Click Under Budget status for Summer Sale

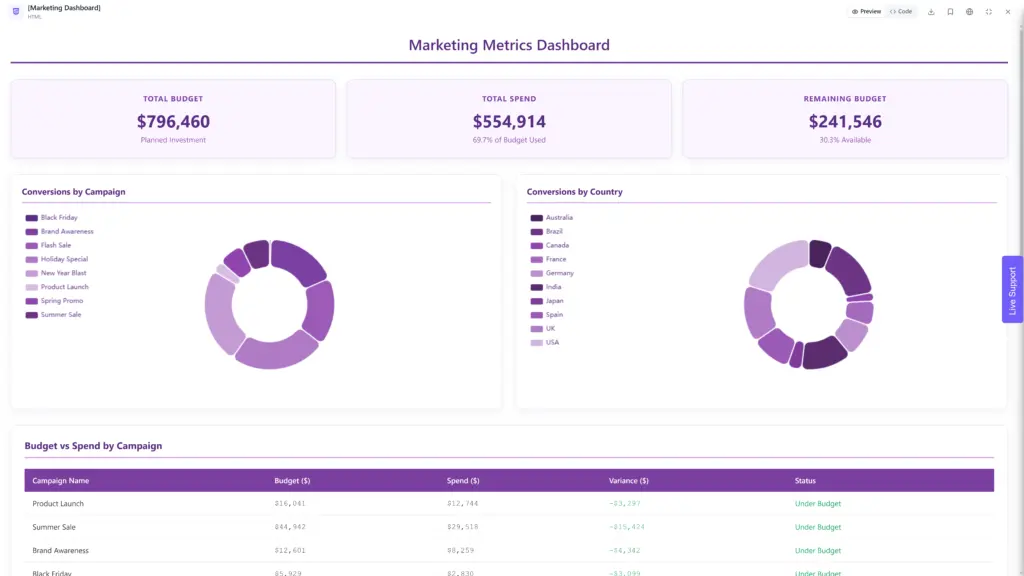(818, 527)
